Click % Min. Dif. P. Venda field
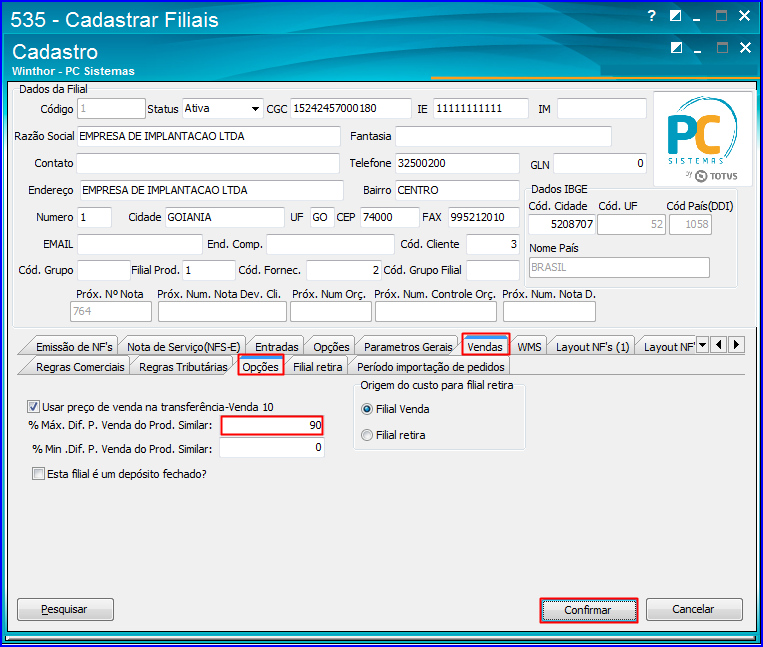This screenshot has width=763, height=647. tap(272, 448)
